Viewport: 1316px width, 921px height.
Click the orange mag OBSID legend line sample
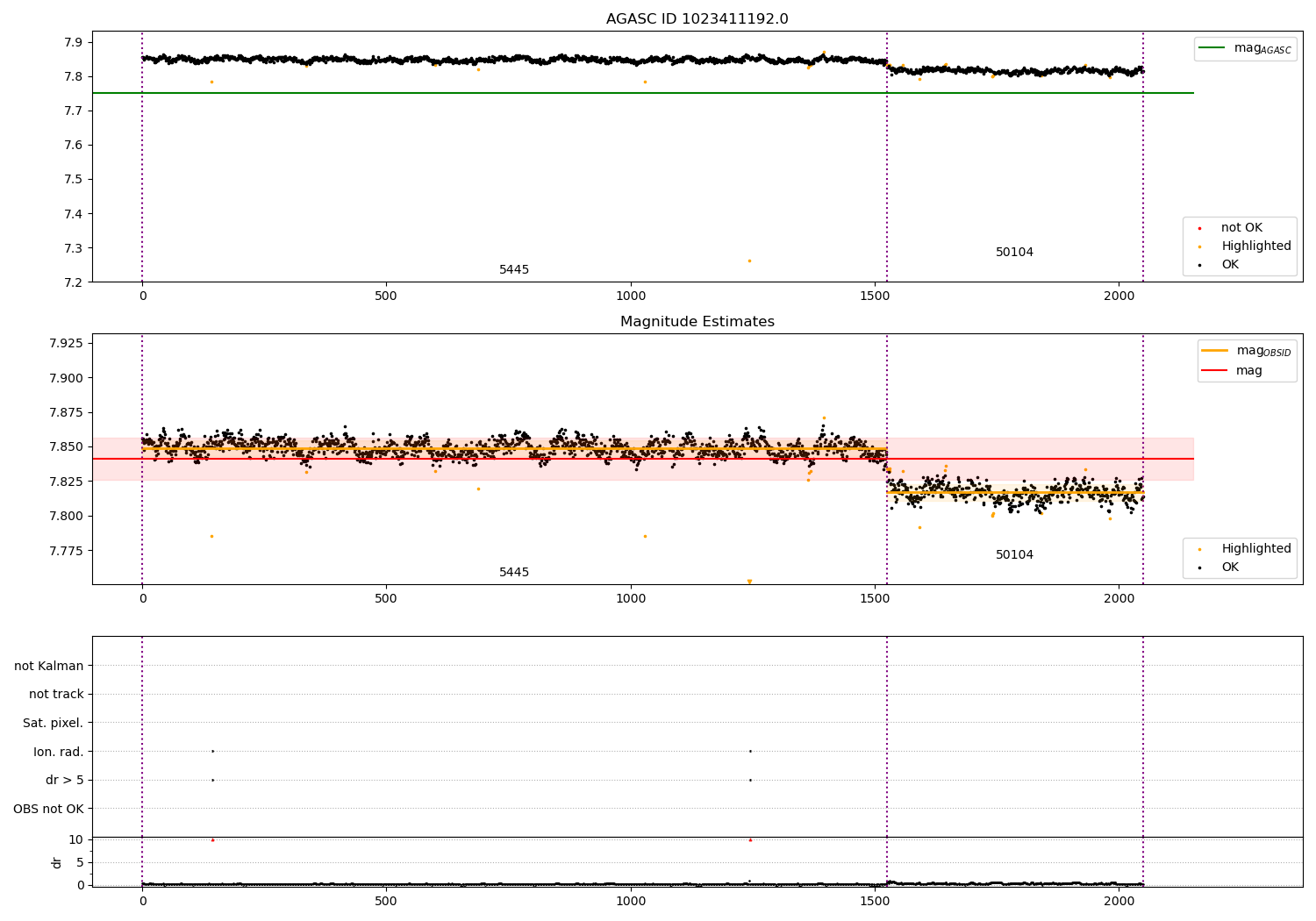(1214, 351)
